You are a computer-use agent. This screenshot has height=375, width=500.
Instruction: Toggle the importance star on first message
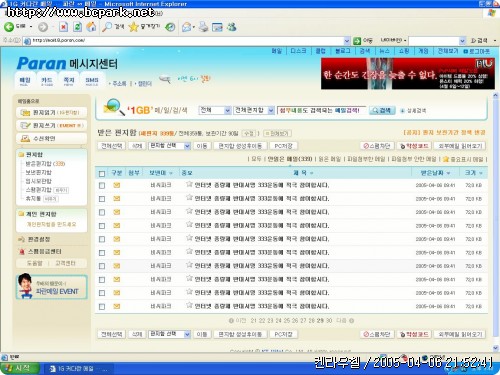pyautogui.click(x=189, y=184)
